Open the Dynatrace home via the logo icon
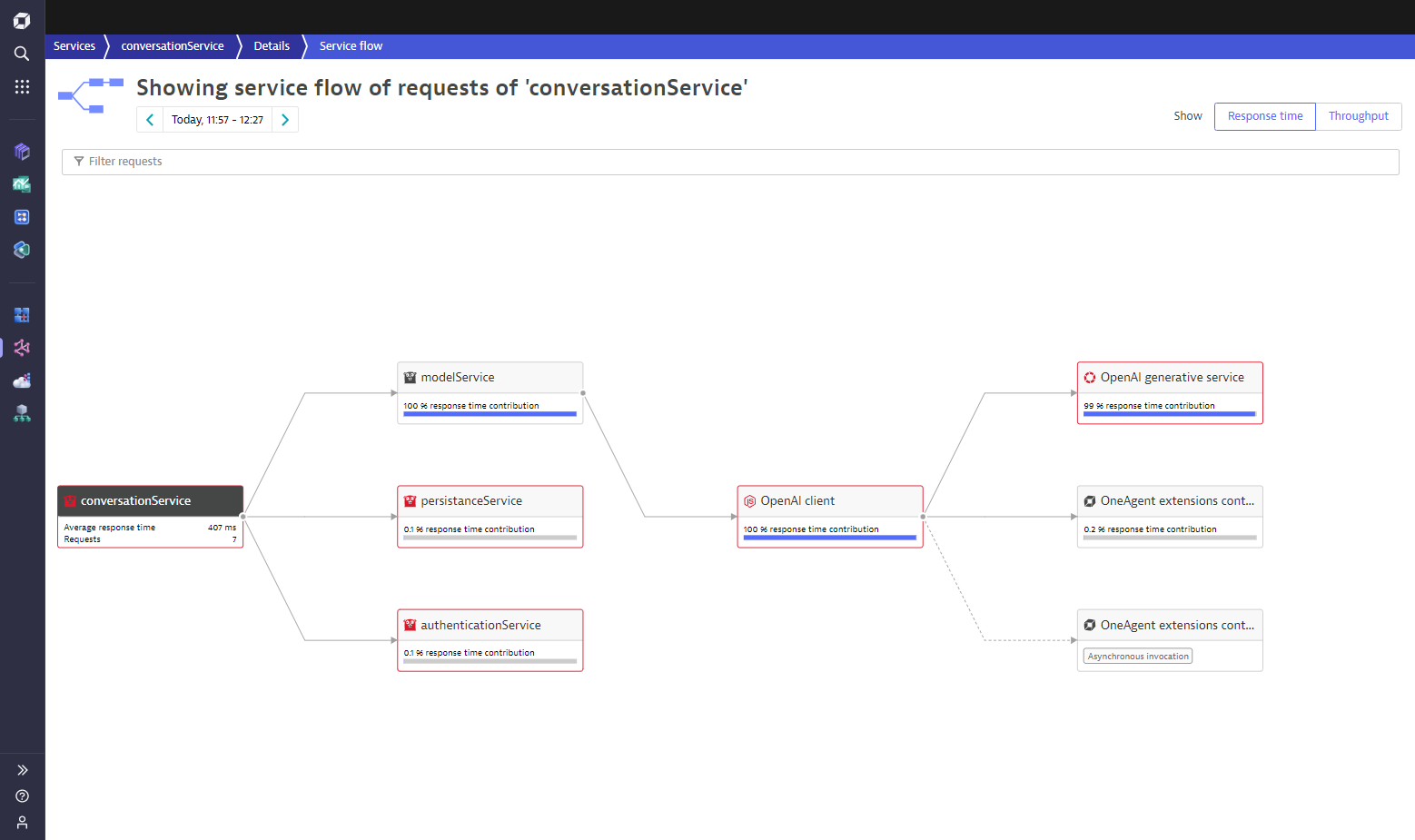This screenshot has height=840, width=1415. coord(21,20)
